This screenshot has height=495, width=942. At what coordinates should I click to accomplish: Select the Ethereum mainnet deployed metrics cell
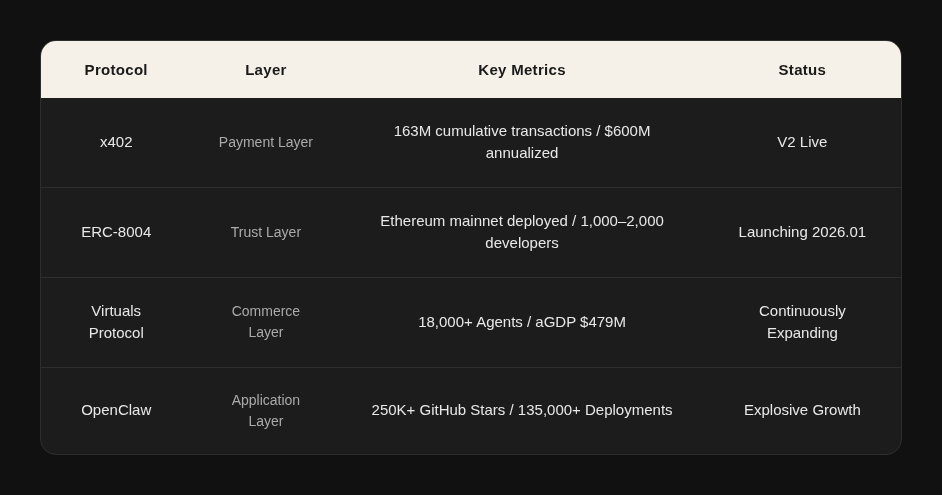tap(522, 232)
